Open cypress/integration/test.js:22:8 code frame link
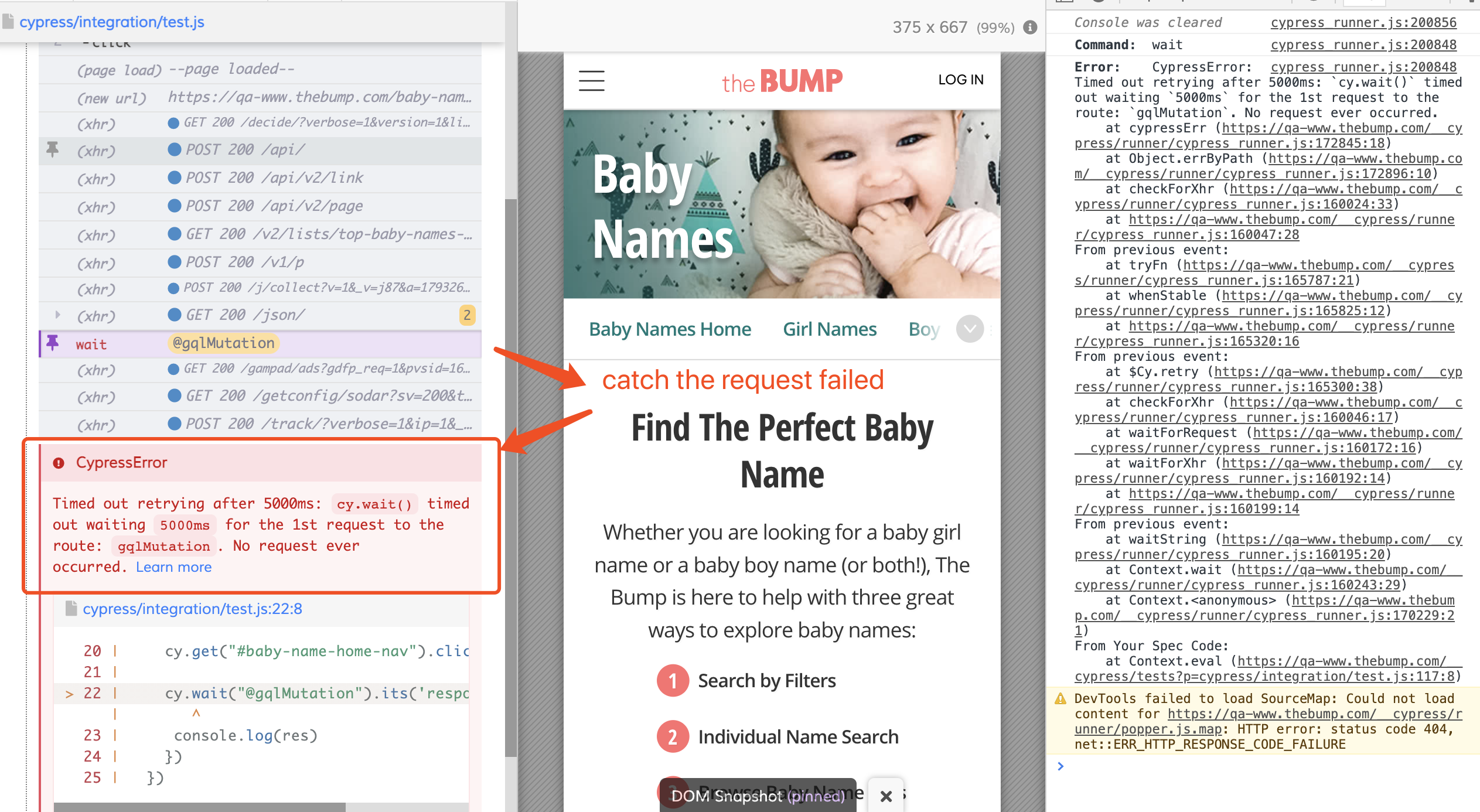 [x=192, y=609]
